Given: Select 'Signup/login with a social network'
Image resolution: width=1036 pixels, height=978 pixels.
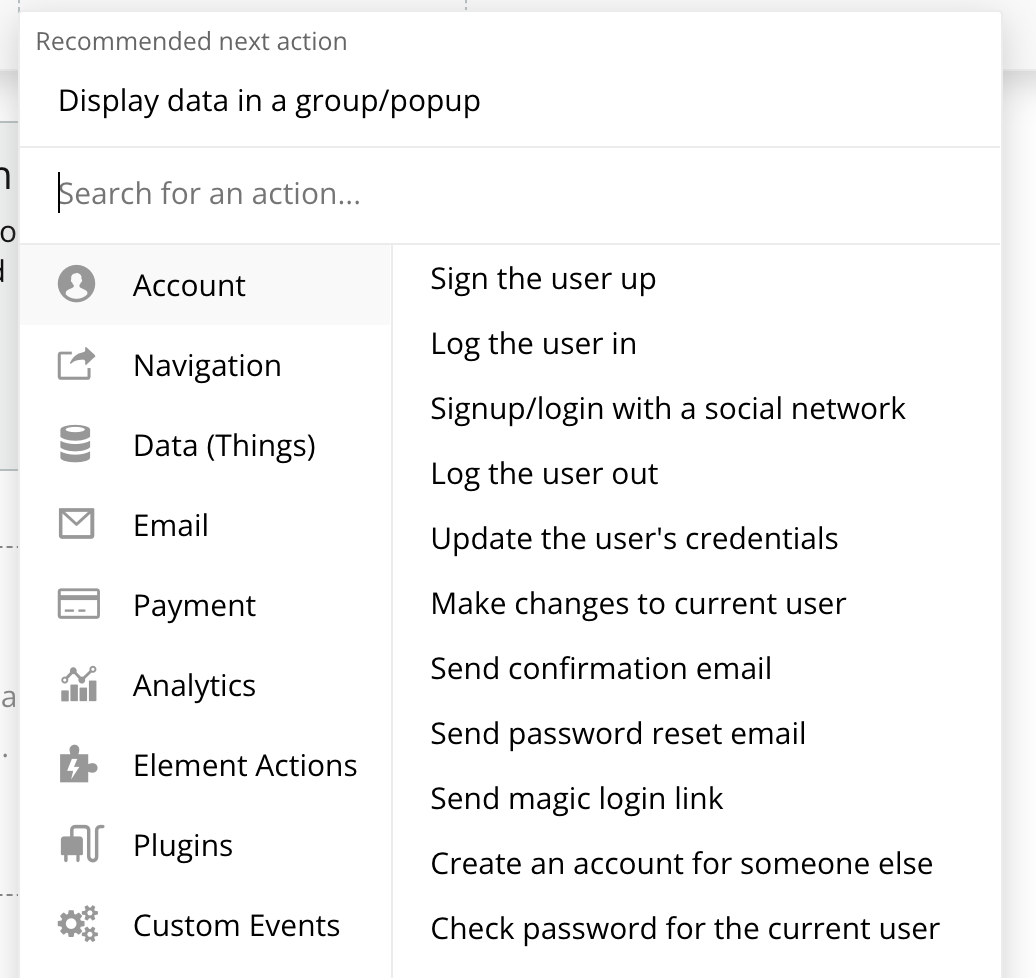Looking at the screenshot, I should pyautogui.click(x=667, y=409).
